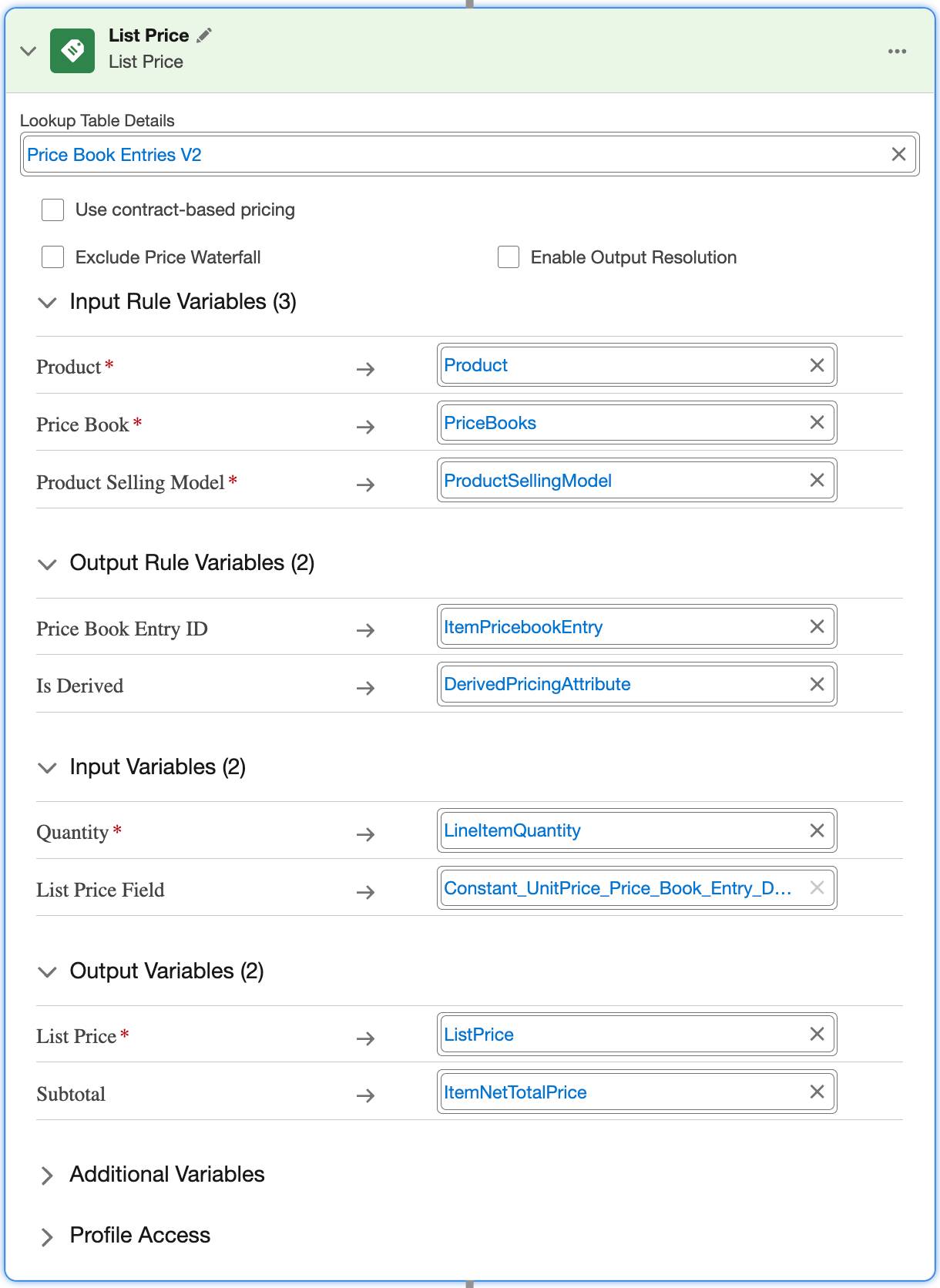Open the three-dot menu for List Price
Image resolution: width=940 pixels, height=1288 pixels.
click(x=897, y=52)
